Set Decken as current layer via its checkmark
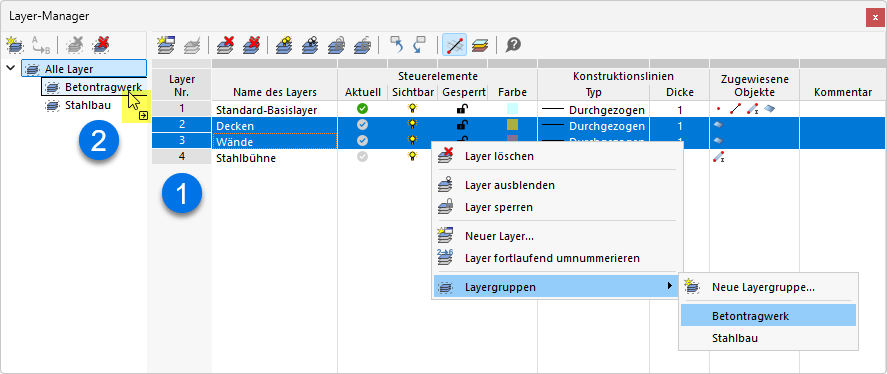887x374 pixels. pyautogui.click(x=363, y=124)
